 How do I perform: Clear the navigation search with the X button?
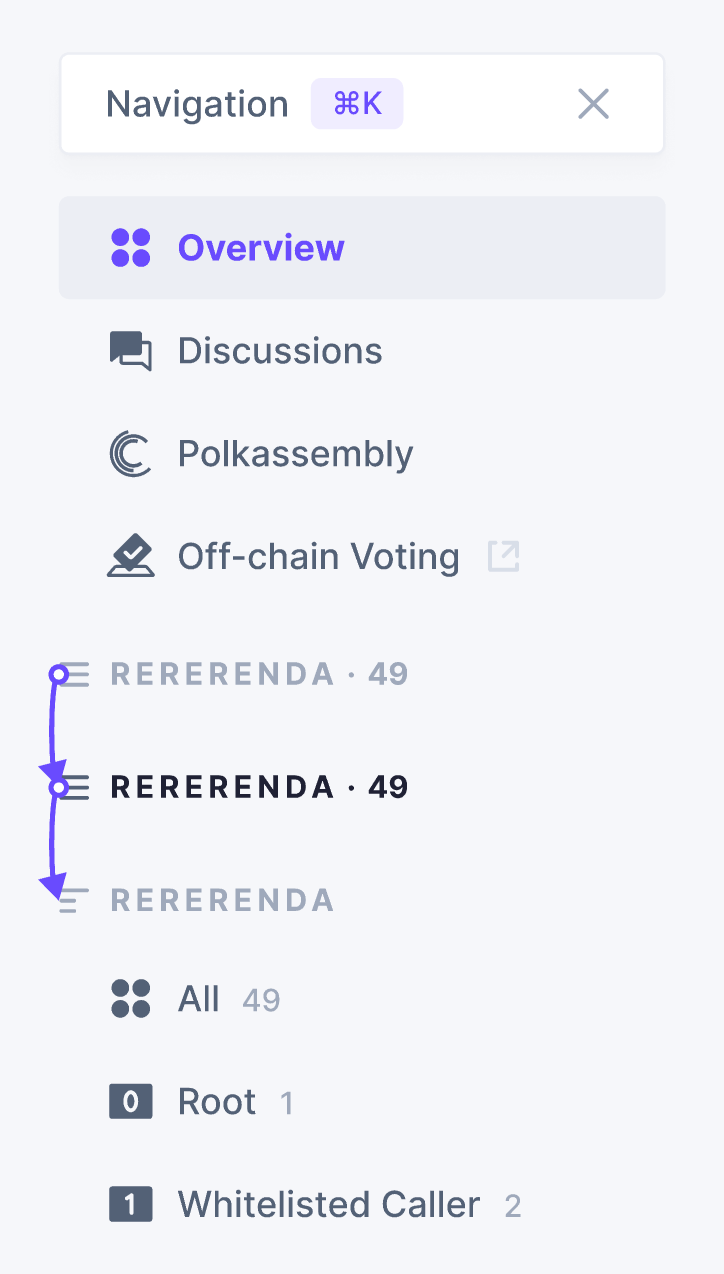click(x=593, y=103)
